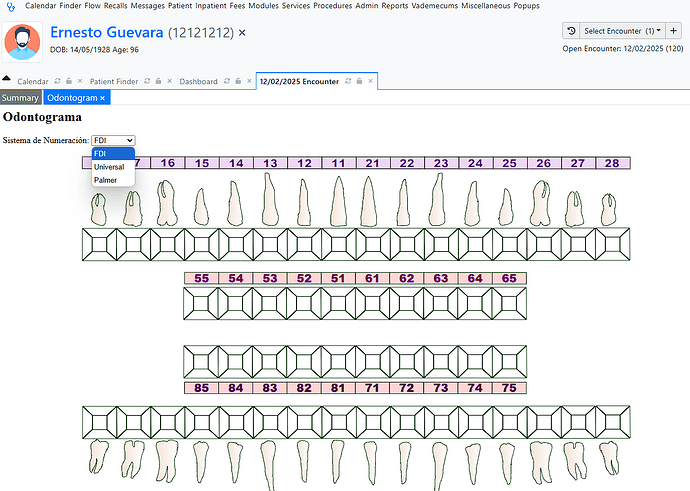The image size is (690, 491).
Task: Click center surface of tooth 55 diagram
Action: coord(202,304)
